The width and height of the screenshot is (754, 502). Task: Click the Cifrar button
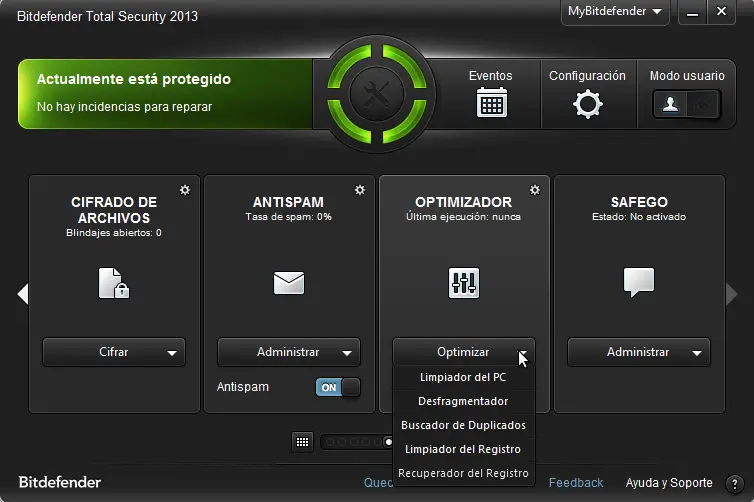tap(114, 352)
